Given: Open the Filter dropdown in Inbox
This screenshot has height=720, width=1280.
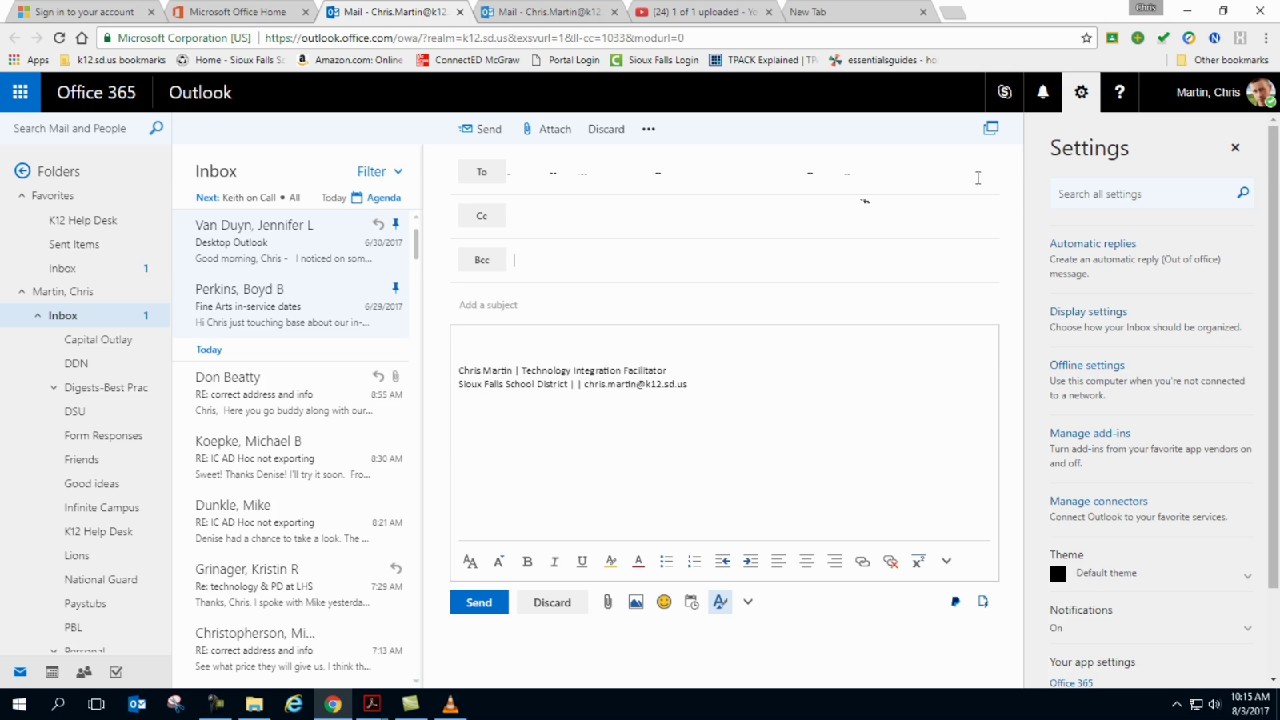Looking at the screenshot, I should pos(379,171).
